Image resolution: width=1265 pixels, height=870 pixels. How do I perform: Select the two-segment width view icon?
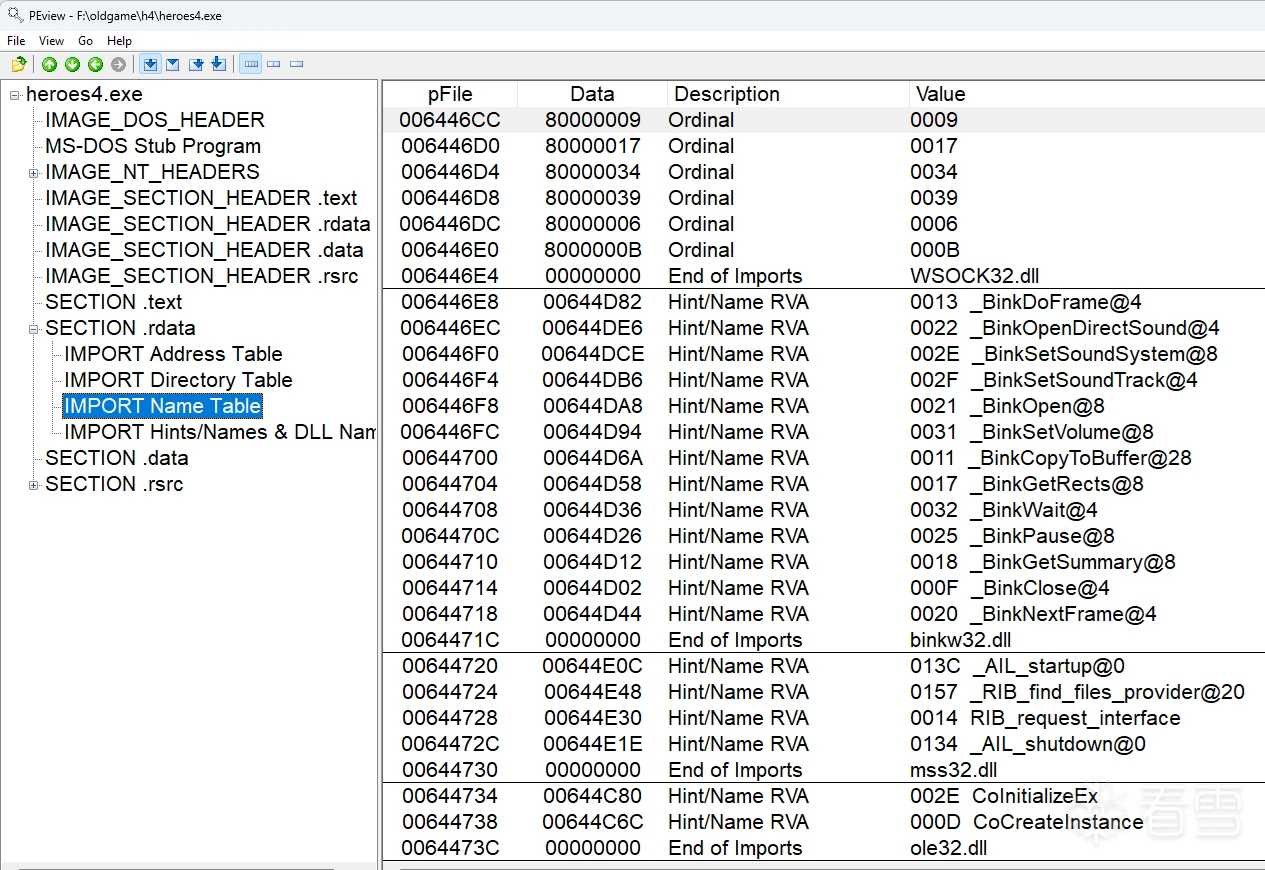coord(274,65)
